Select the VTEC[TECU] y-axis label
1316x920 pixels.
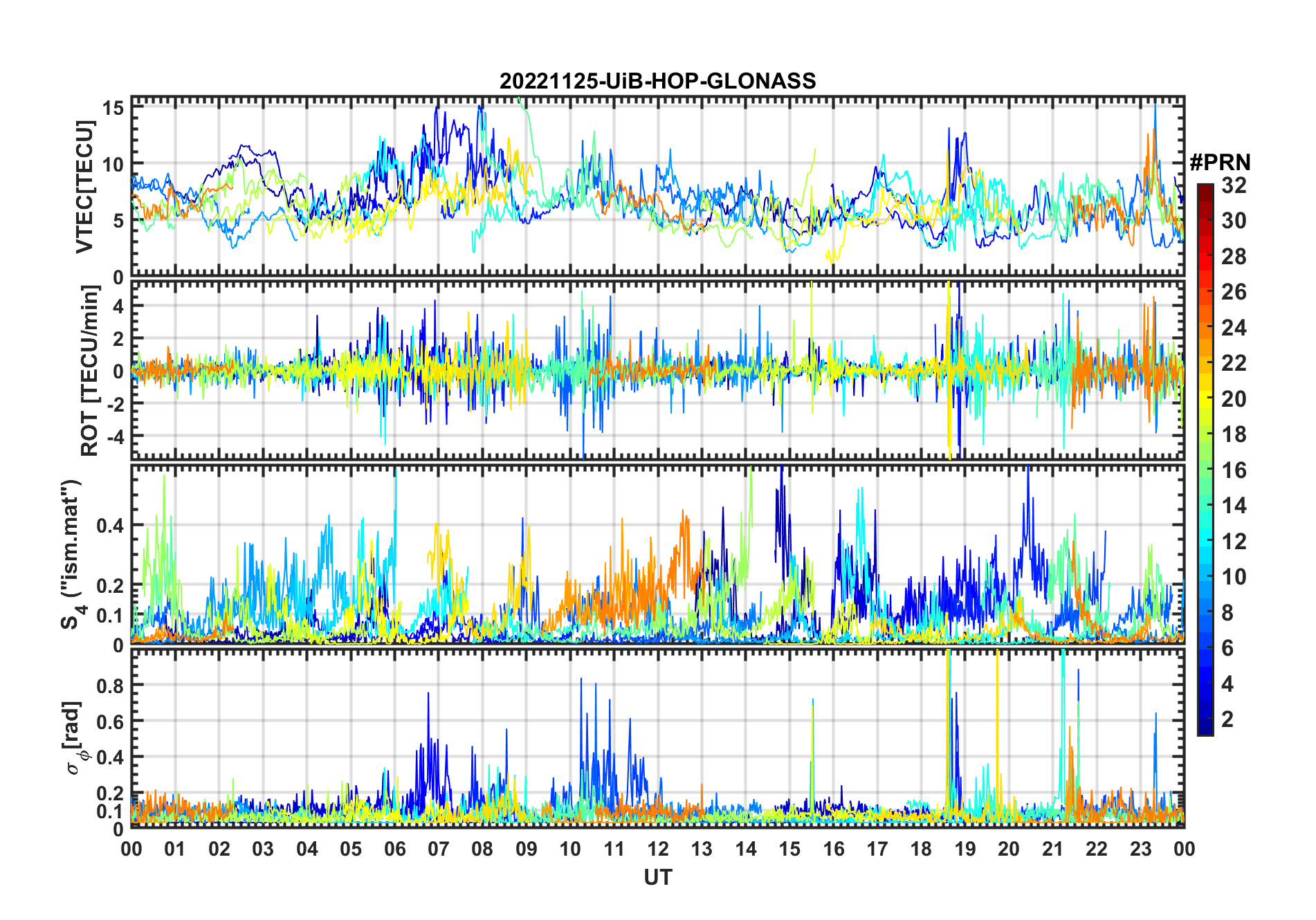[84, 187]
